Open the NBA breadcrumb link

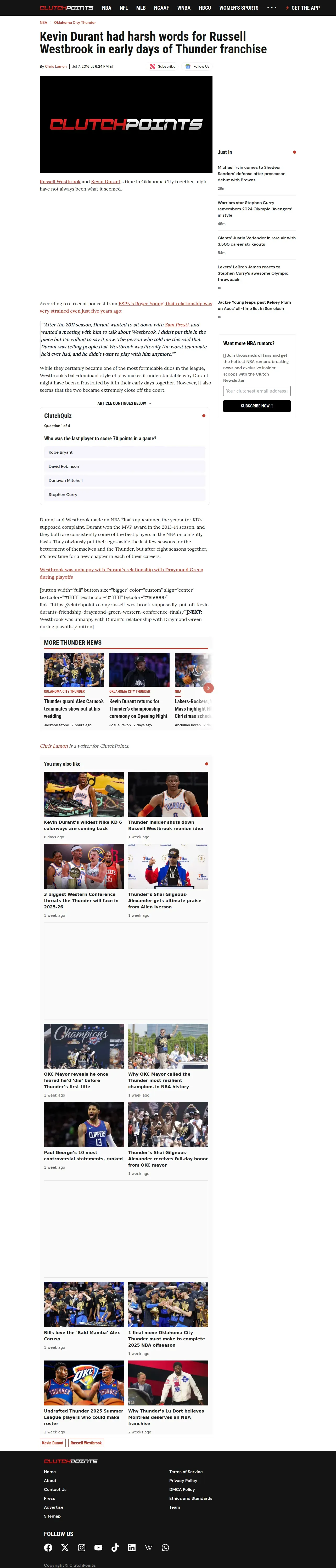tap(43, 22)
